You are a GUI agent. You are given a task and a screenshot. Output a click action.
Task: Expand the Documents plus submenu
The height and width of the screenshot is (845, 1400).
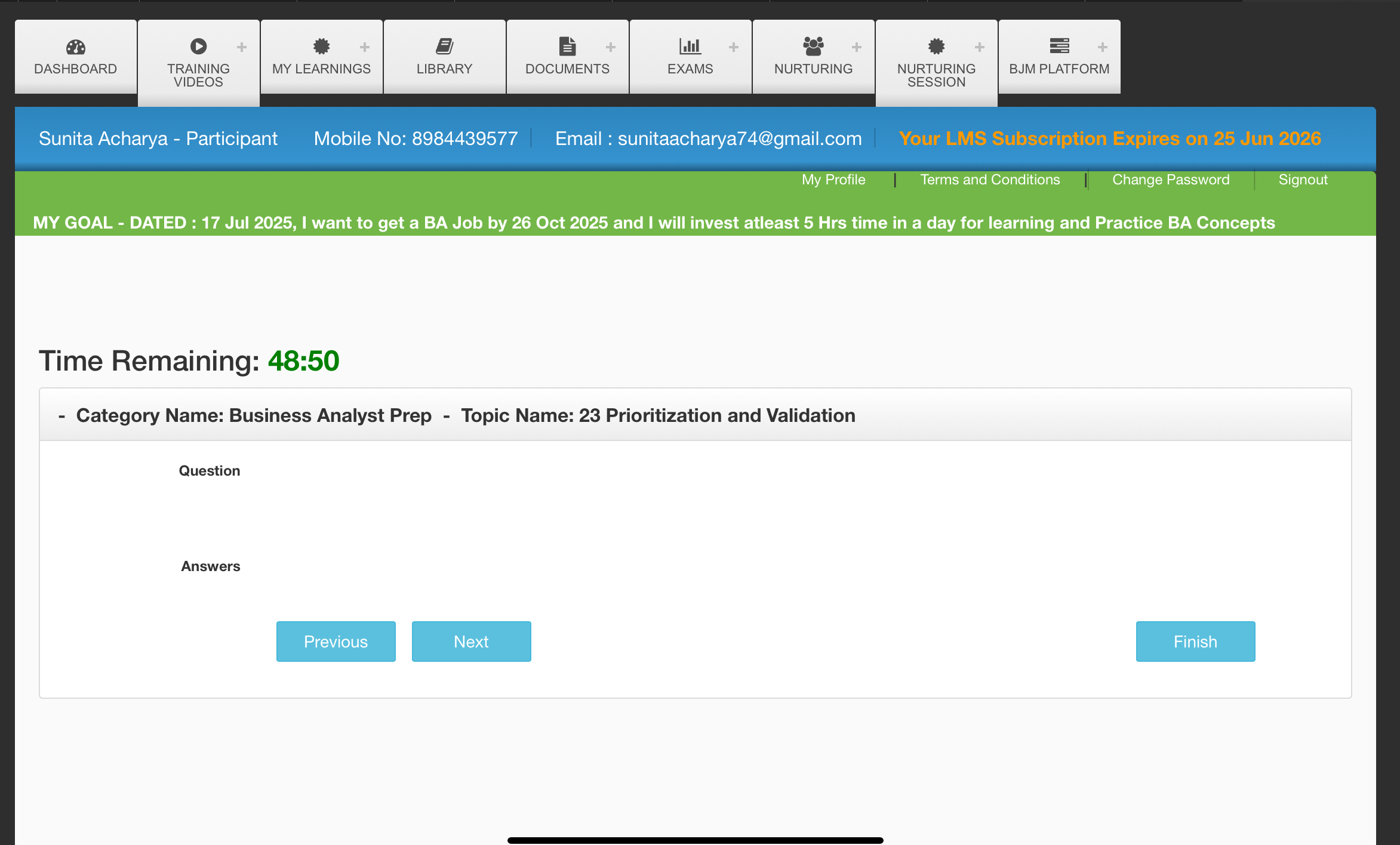611,47
